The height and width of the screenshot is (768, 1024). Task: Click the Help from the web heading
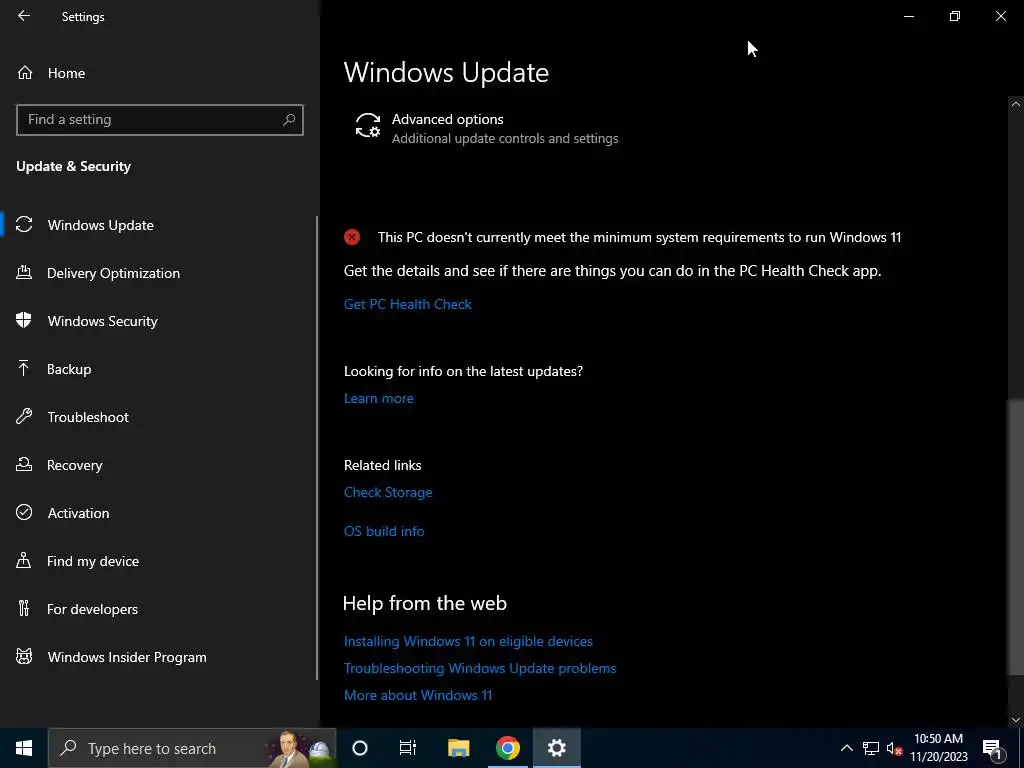click(x=424, y=603)
